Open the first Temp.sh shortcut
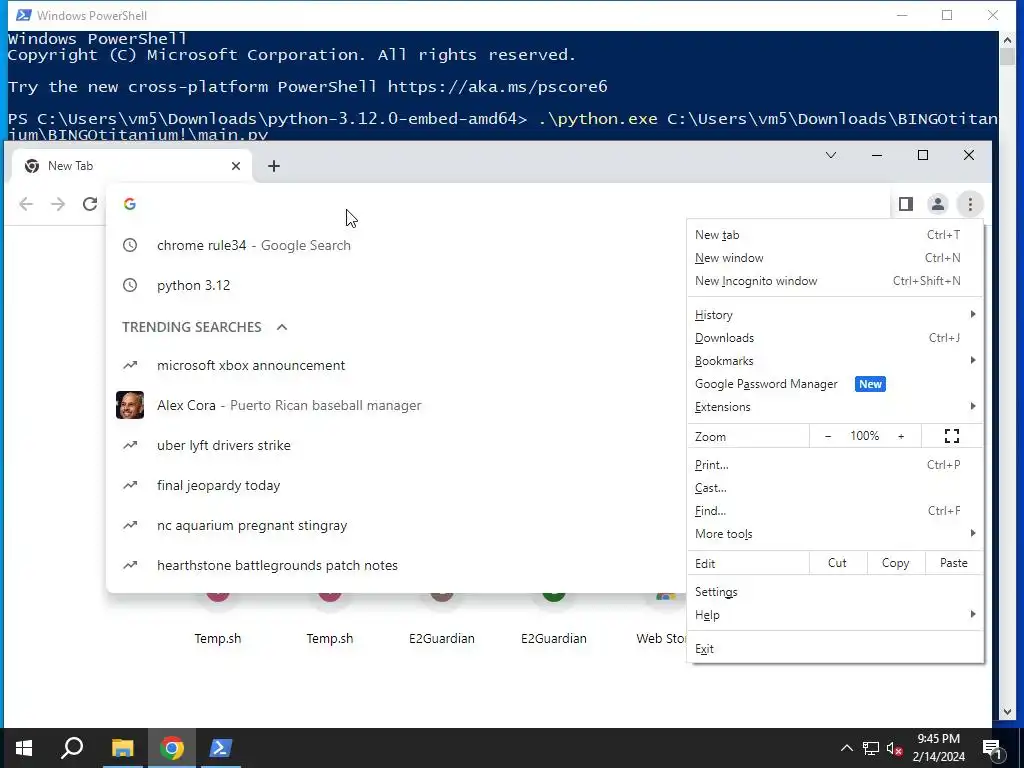 [217, 617]
